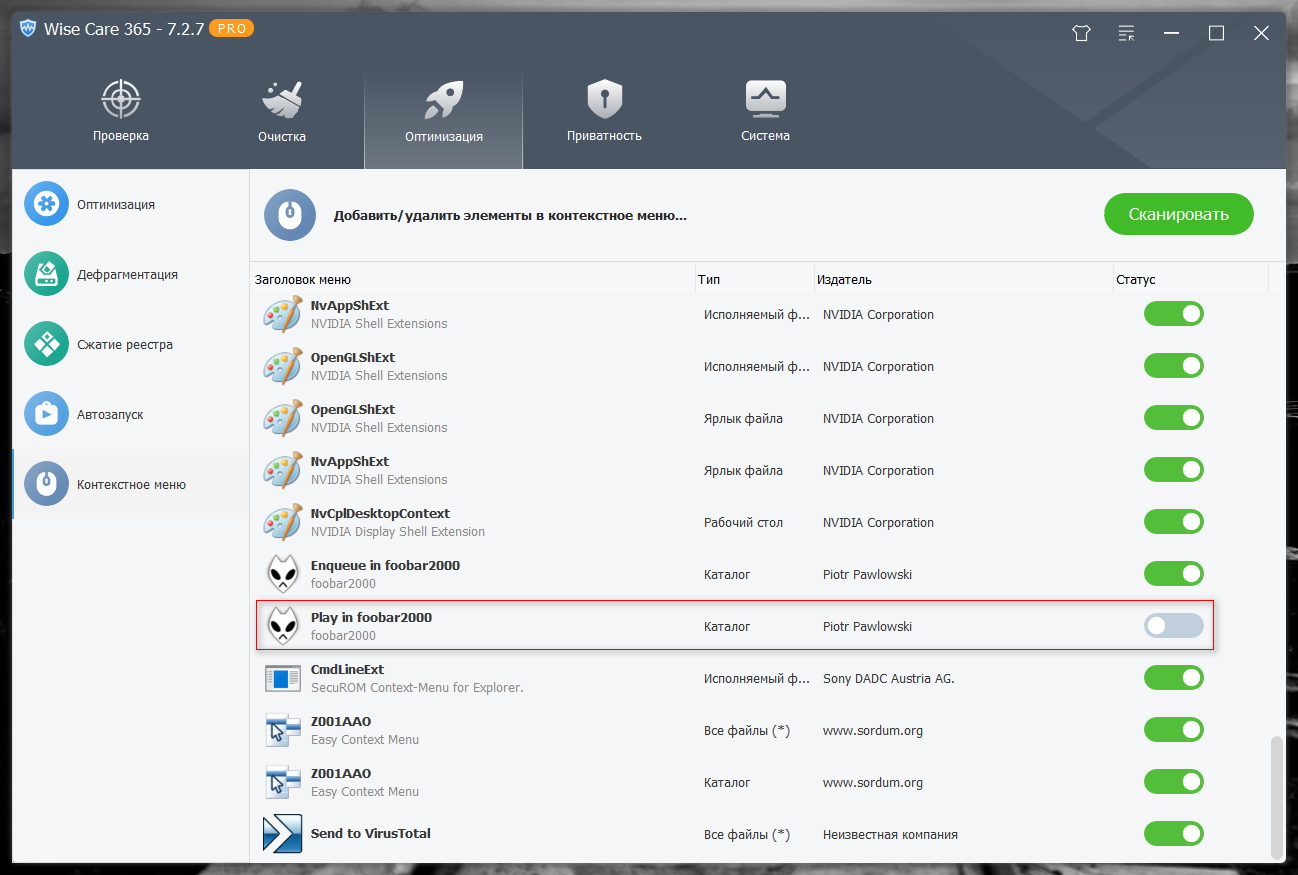Disable NvCplDesktopContext status toggle
1298x875 pixels.
click(x=1174, y=522)
